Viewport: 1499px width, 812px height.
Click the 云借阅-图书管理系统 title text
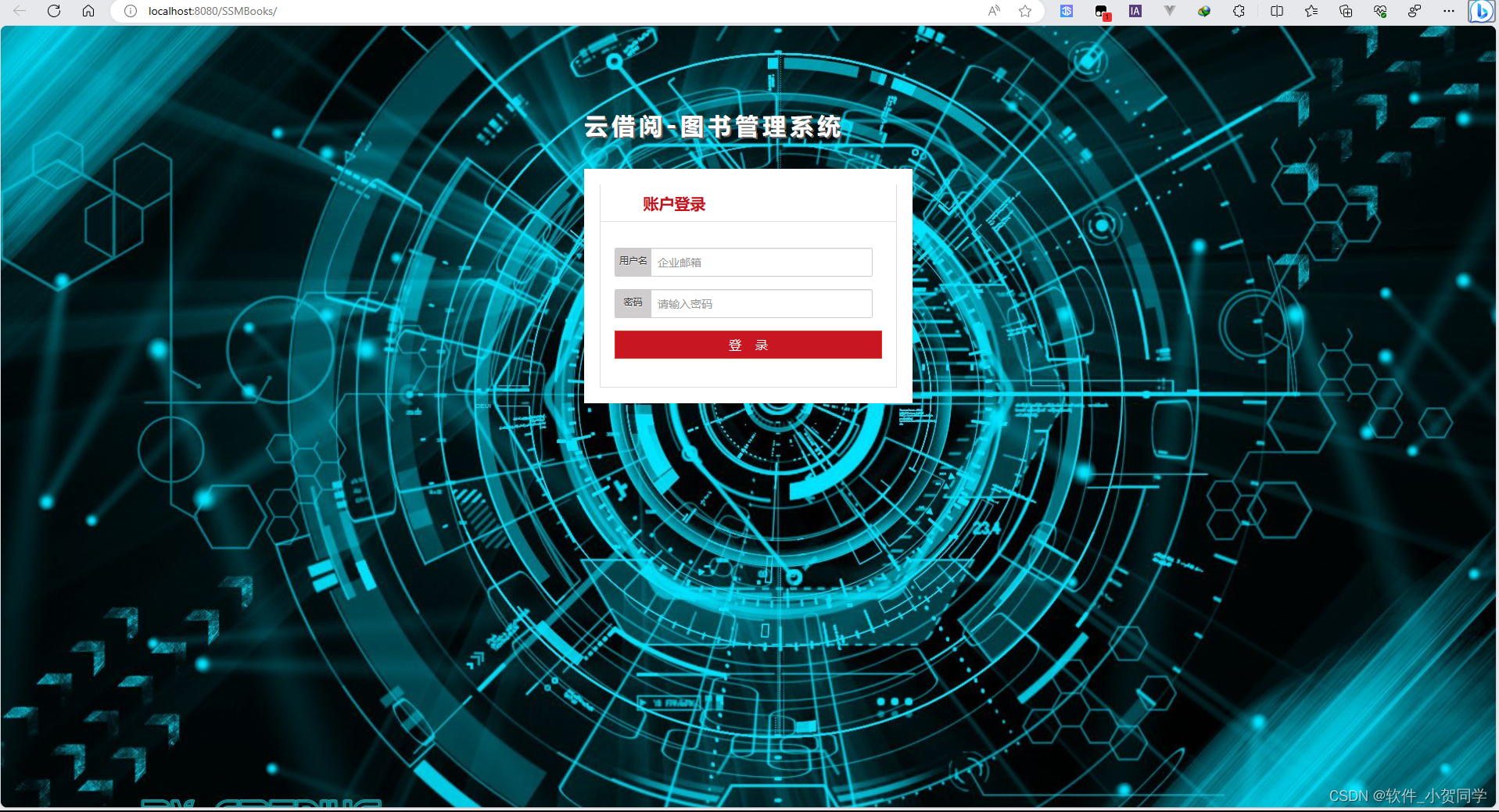pos(712,127)
